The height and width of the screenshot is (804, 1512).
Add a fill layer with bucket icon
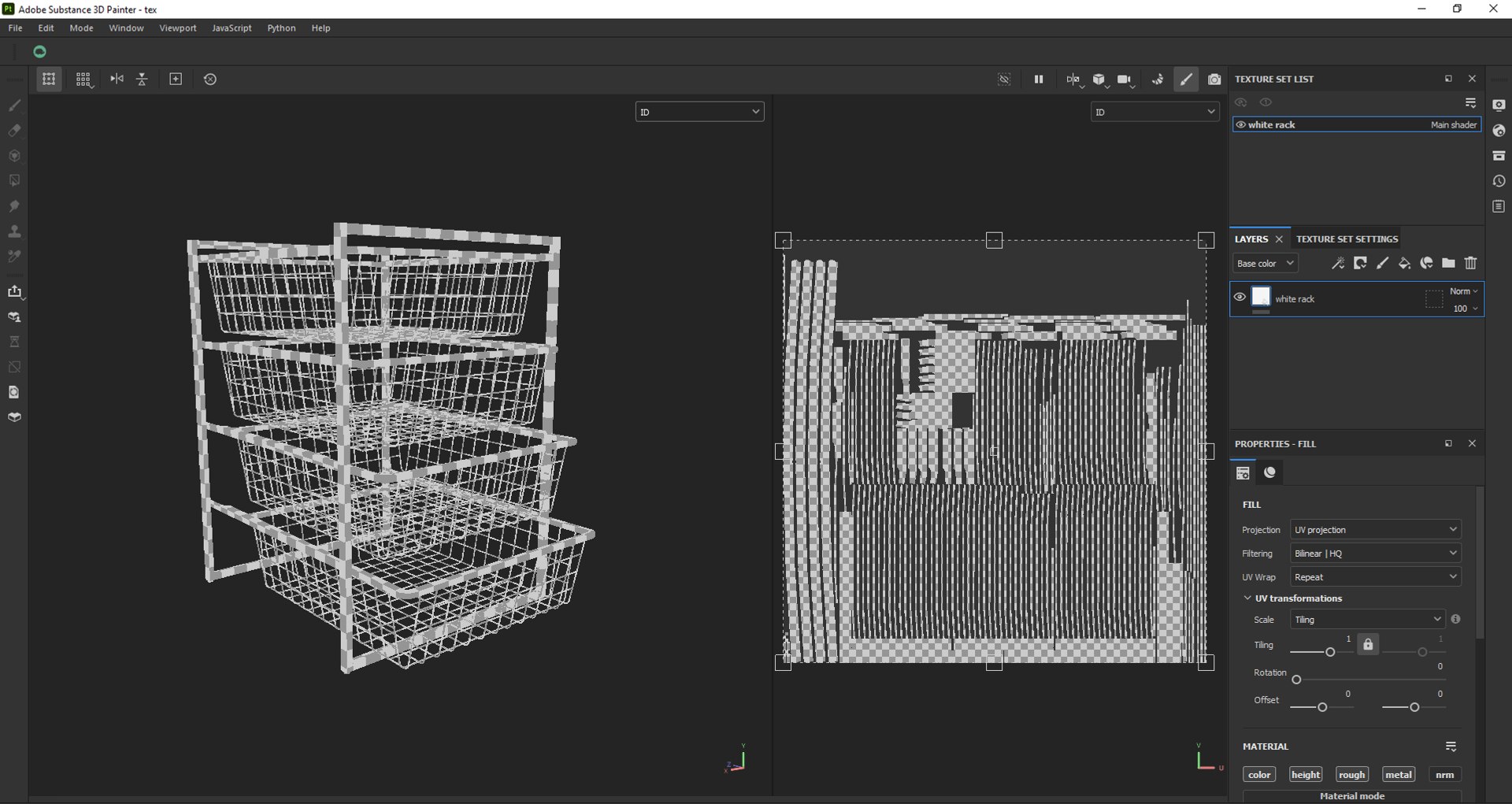click(1404, 263)
